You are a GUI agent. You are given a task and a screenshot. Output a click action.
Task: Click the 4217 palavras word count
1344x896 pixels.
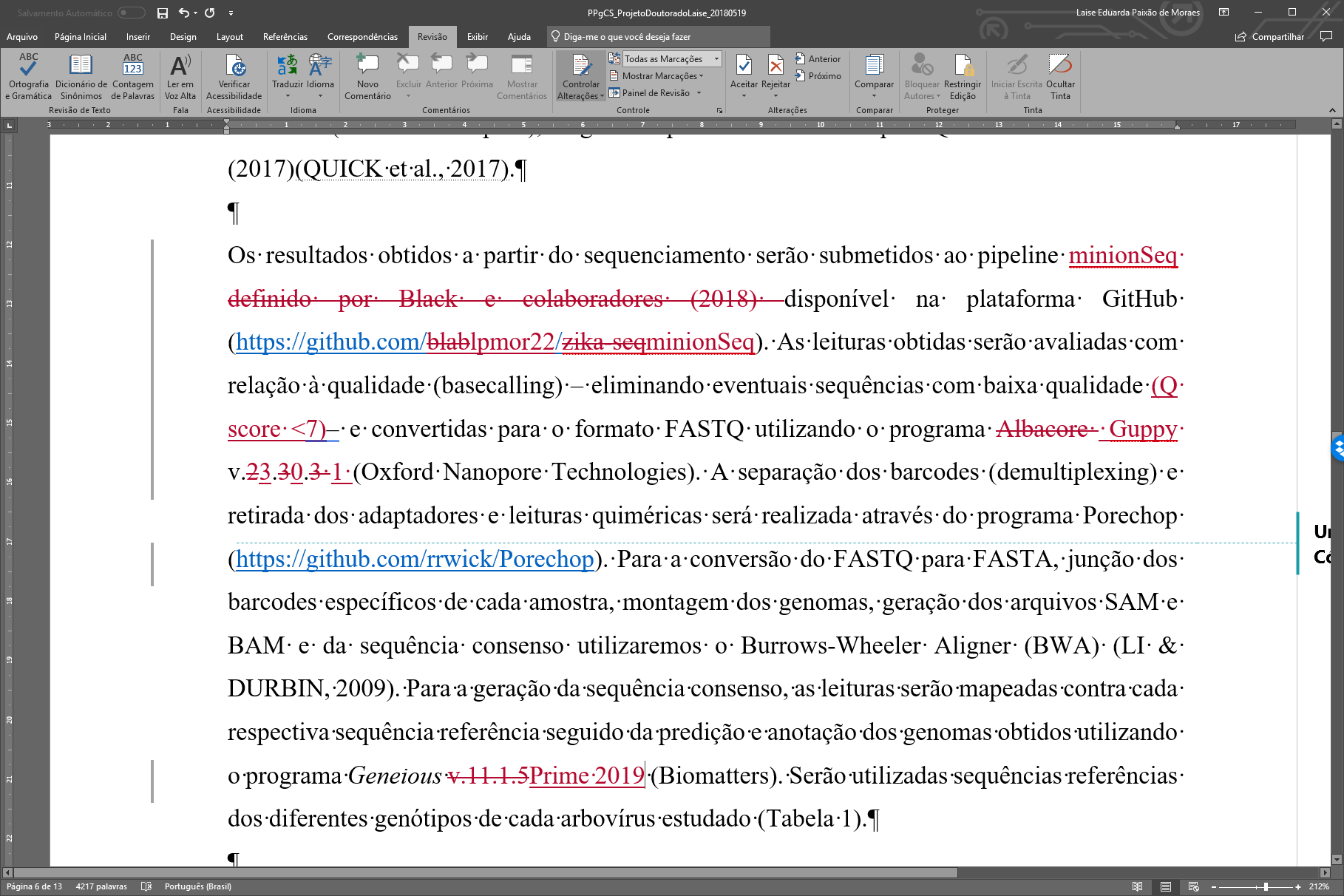point(101,886)
